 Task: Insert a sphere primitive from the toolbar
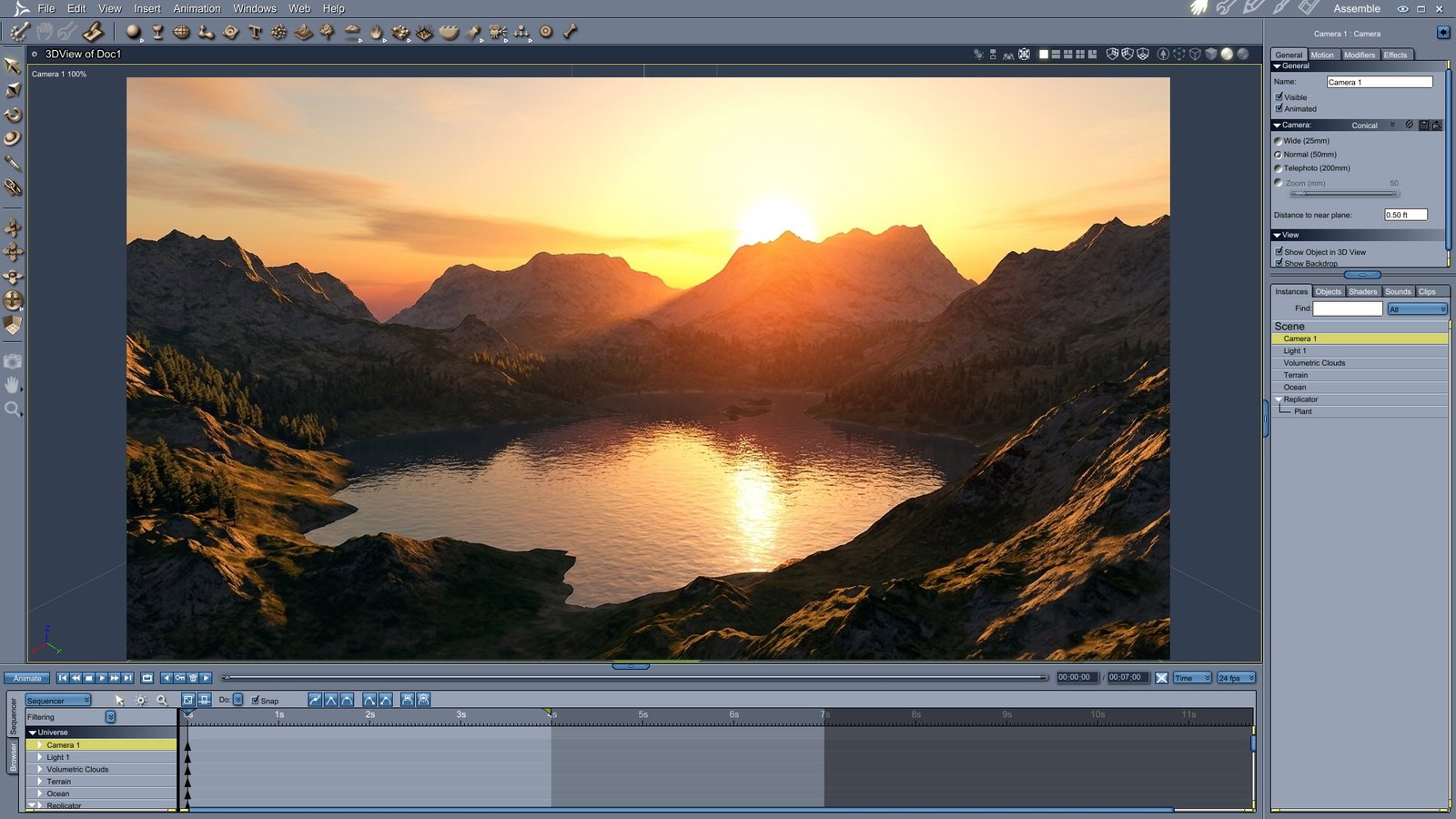(x=134, y=32)
